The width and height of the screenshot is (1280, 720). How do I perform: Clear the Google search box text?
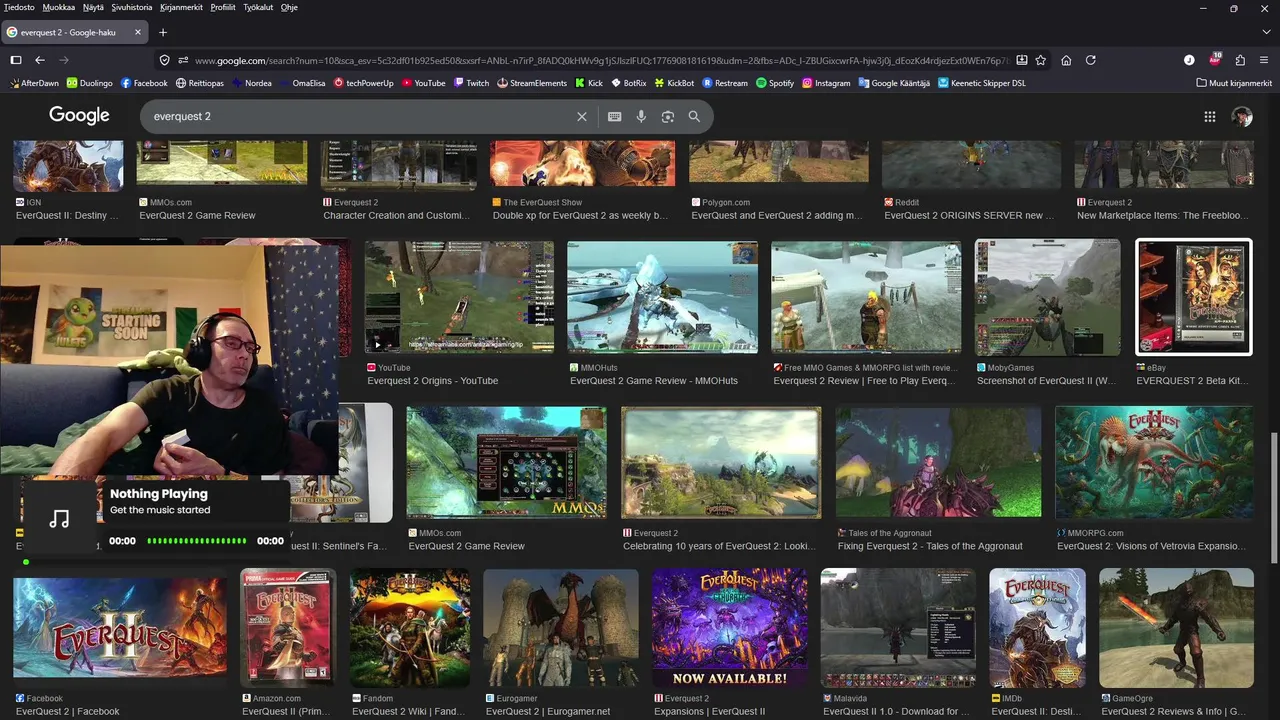click(x=582, y=116)
